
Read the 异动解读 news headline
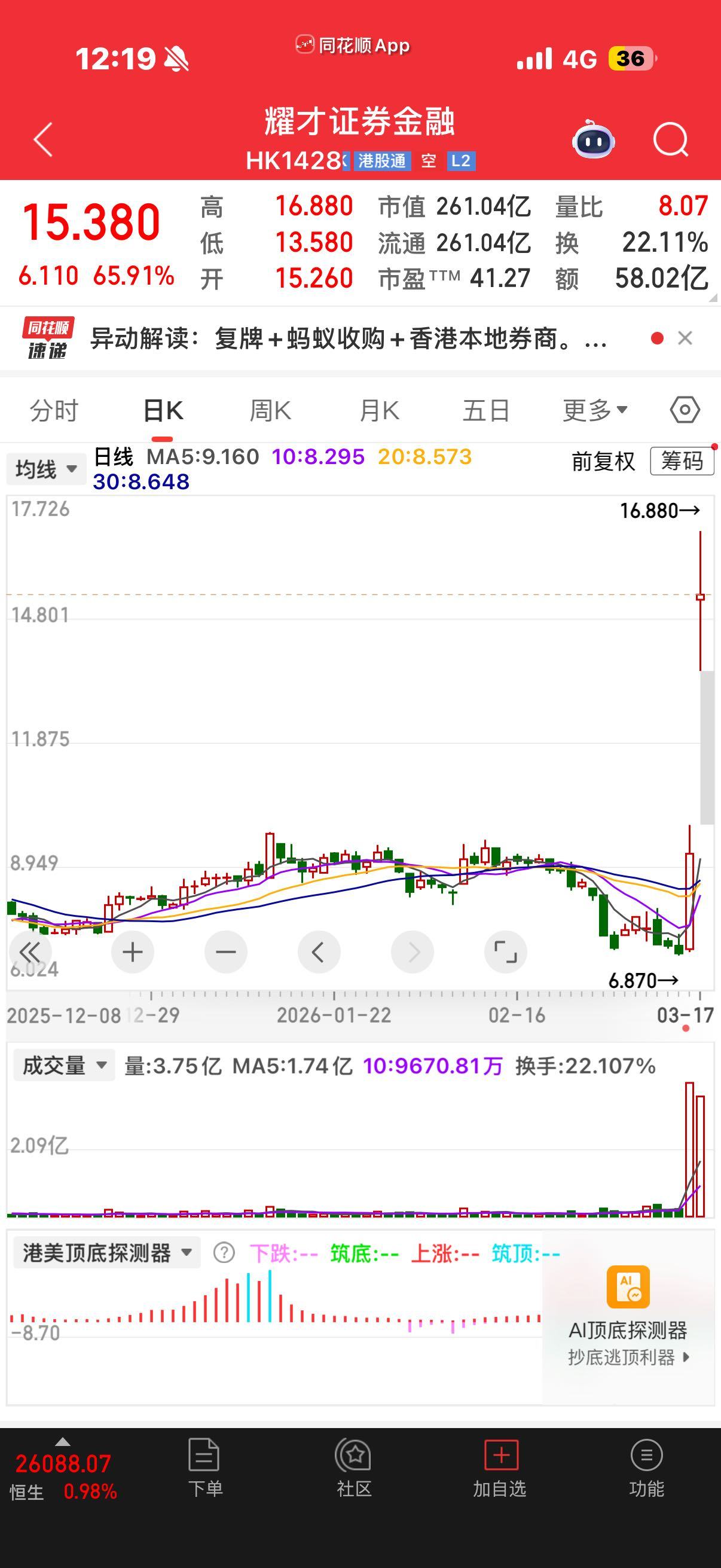[x=348, y=338]
